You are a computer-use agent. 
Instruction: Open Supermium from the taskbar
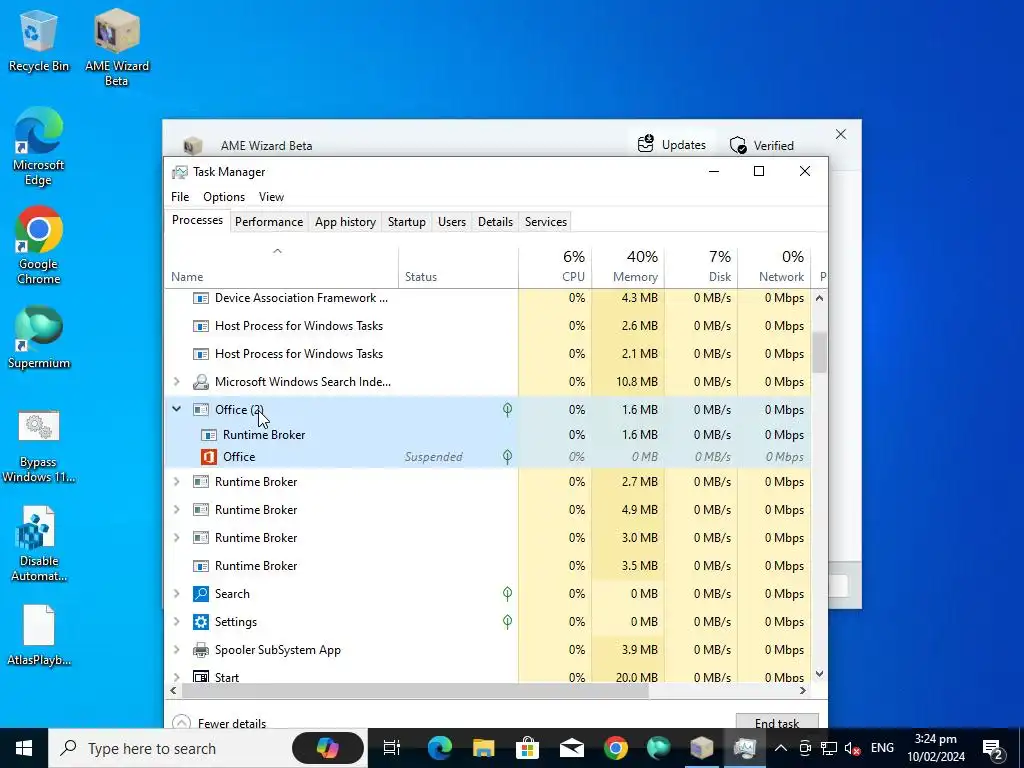pyautogui.click(x=658, y=748)
